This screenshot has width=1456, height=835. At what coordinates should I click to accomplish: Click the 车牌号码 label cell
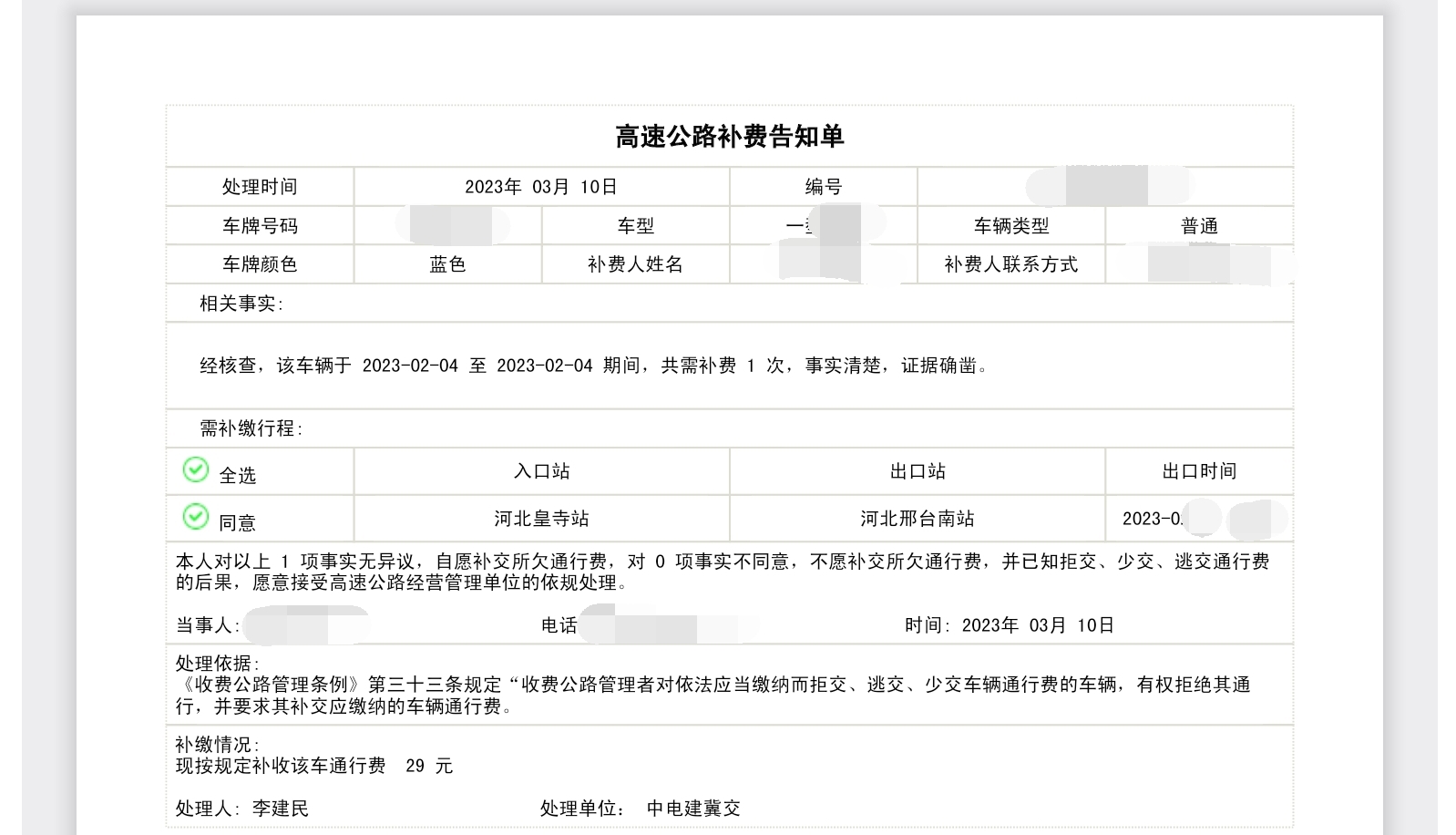coord(260,226)
